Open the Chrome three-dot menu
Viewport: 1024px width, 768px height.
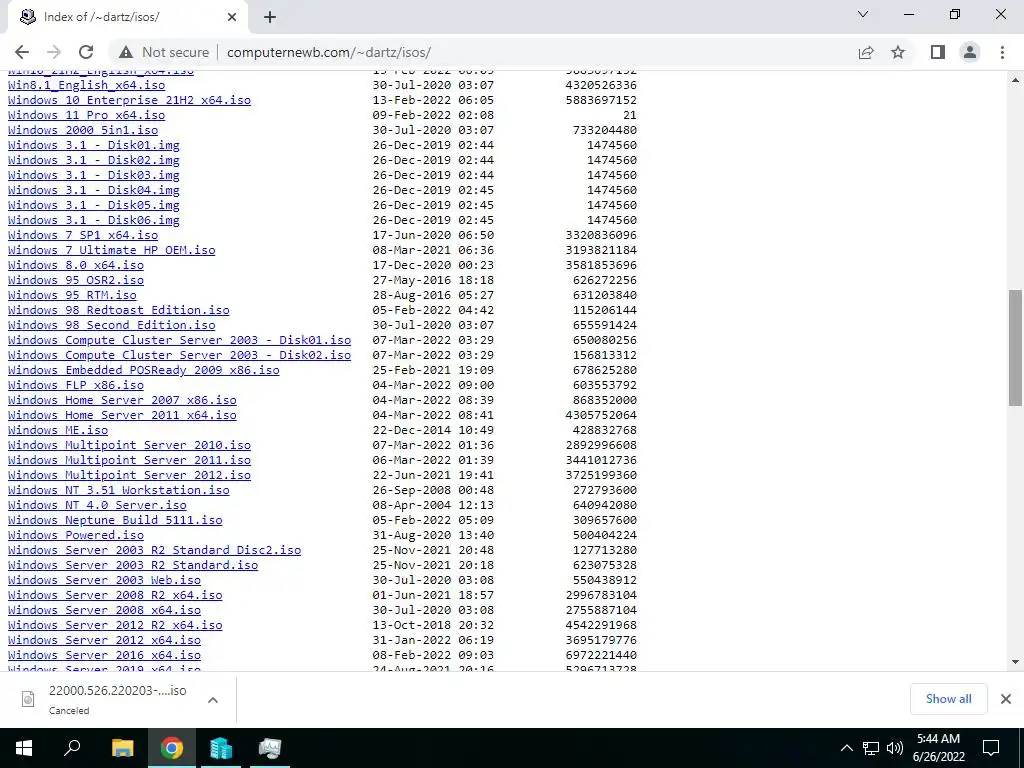click(1002, 52)
